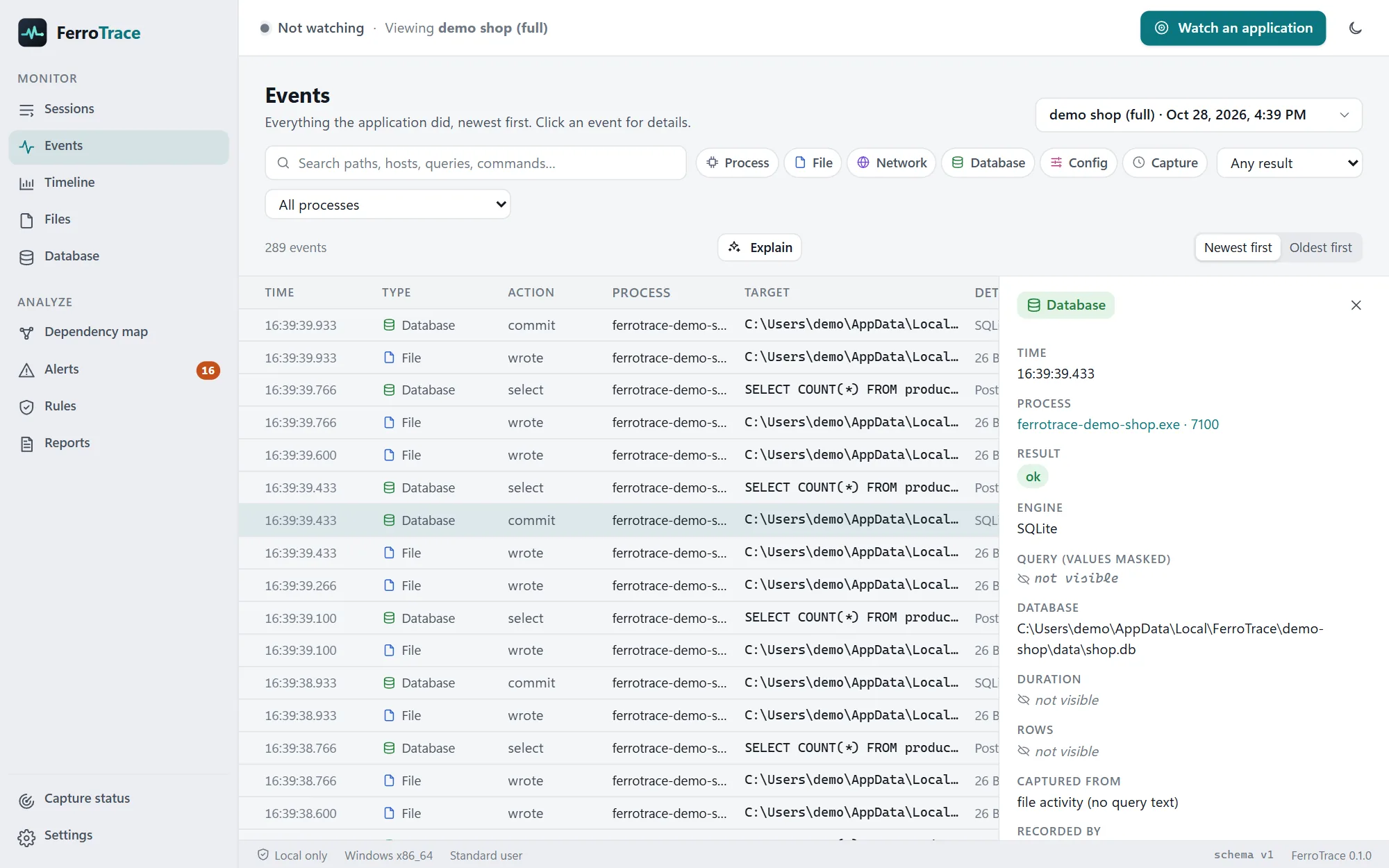This screenshot has width=1389, height=868.
Task: Click the search magnifier icon
Action: point(283,163)
